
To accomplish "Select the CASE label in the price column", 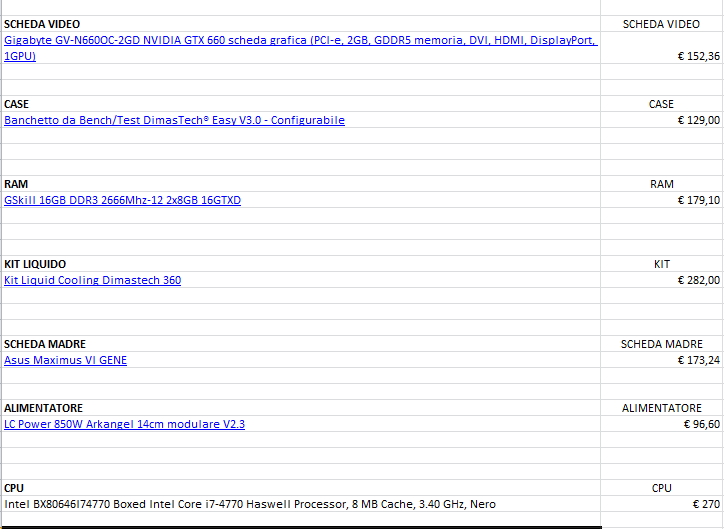I will coord(661,104).
